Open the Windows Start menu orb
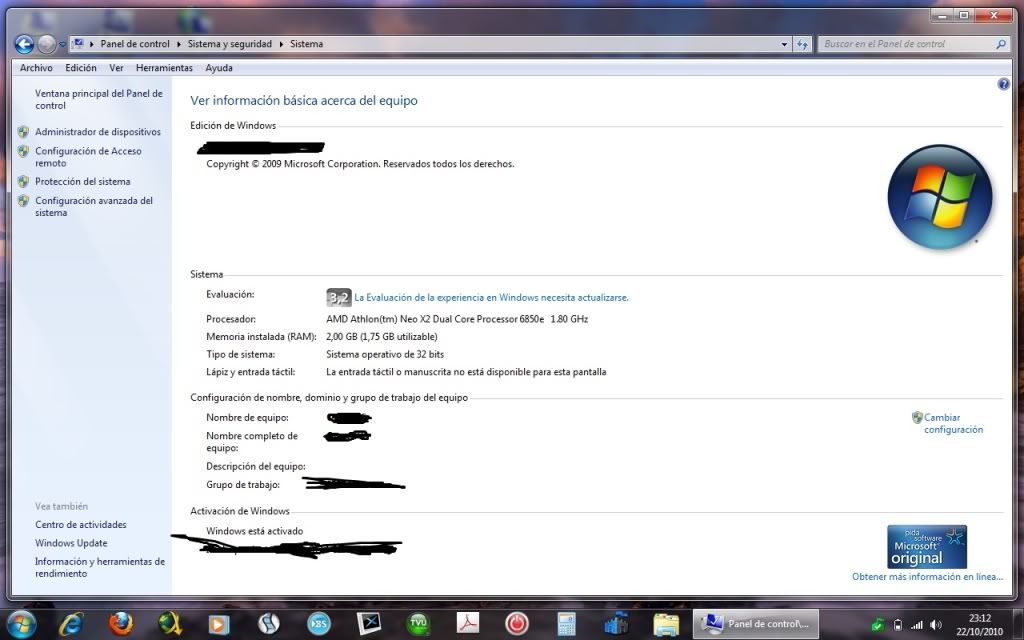Viewport: 1024px width, 640px height. click(x=22, y=624)
